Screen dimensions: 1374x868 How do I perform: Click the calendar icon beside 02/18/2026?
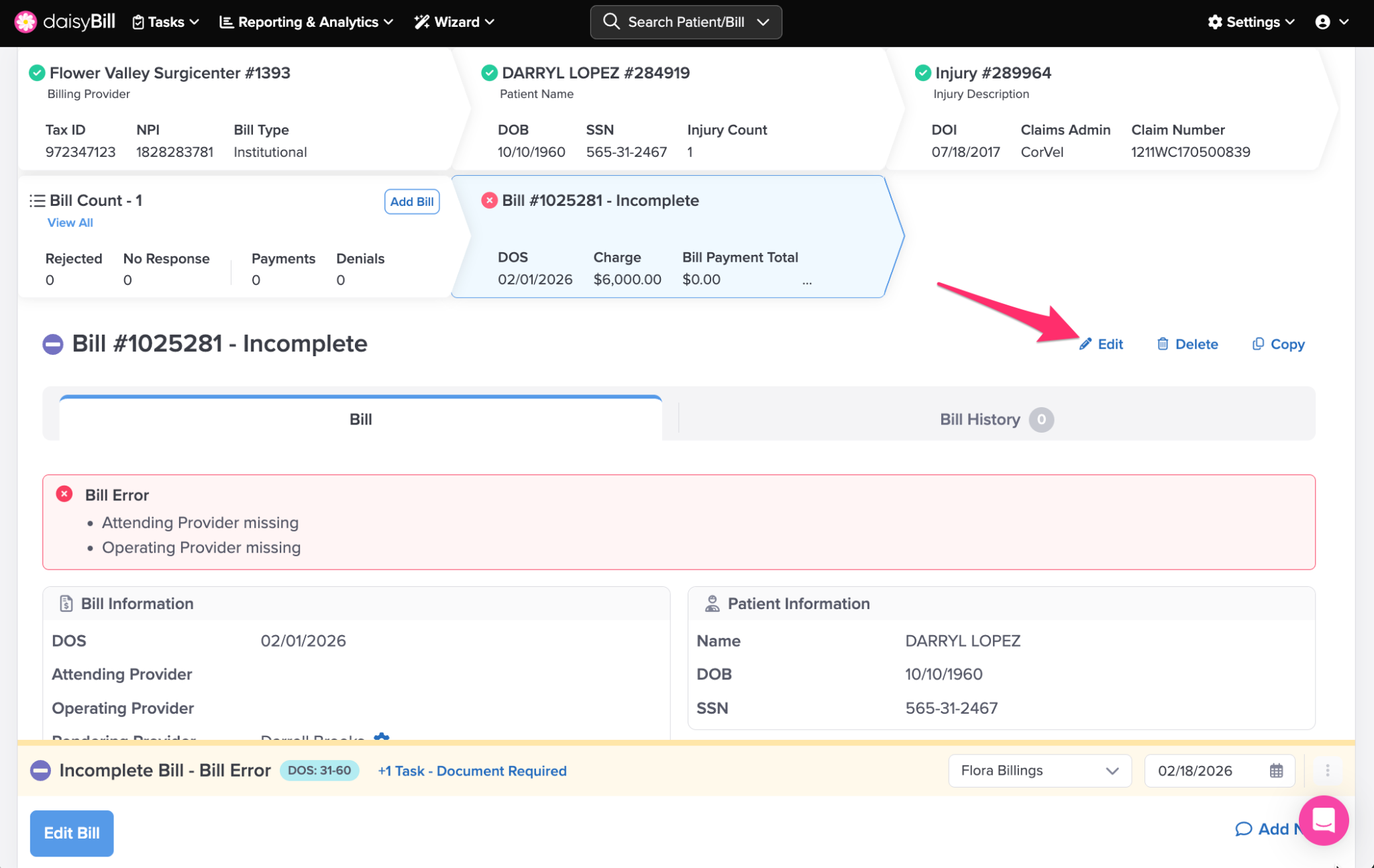(1276, 771)
